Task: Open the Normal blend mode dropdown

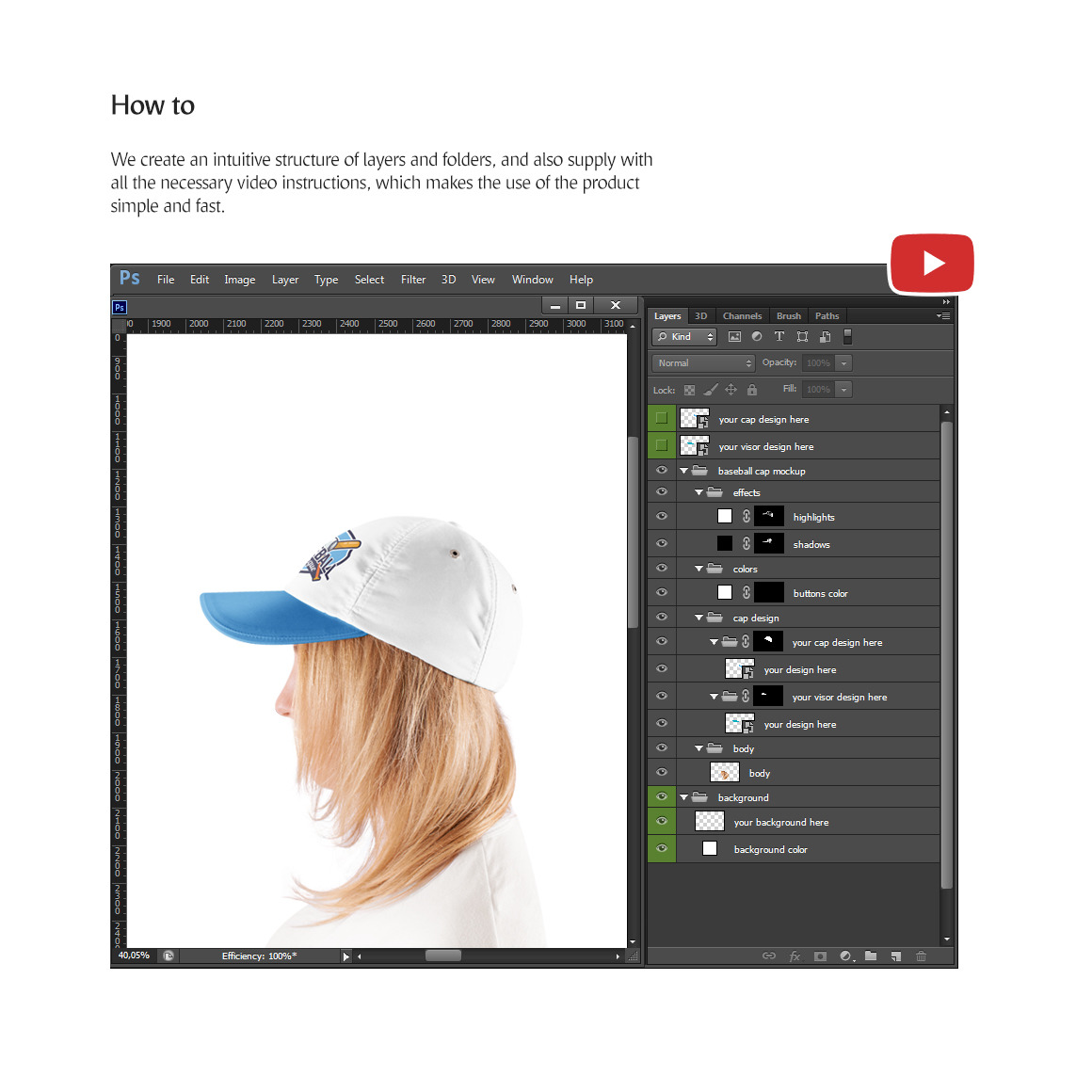Action: point(704,363)
